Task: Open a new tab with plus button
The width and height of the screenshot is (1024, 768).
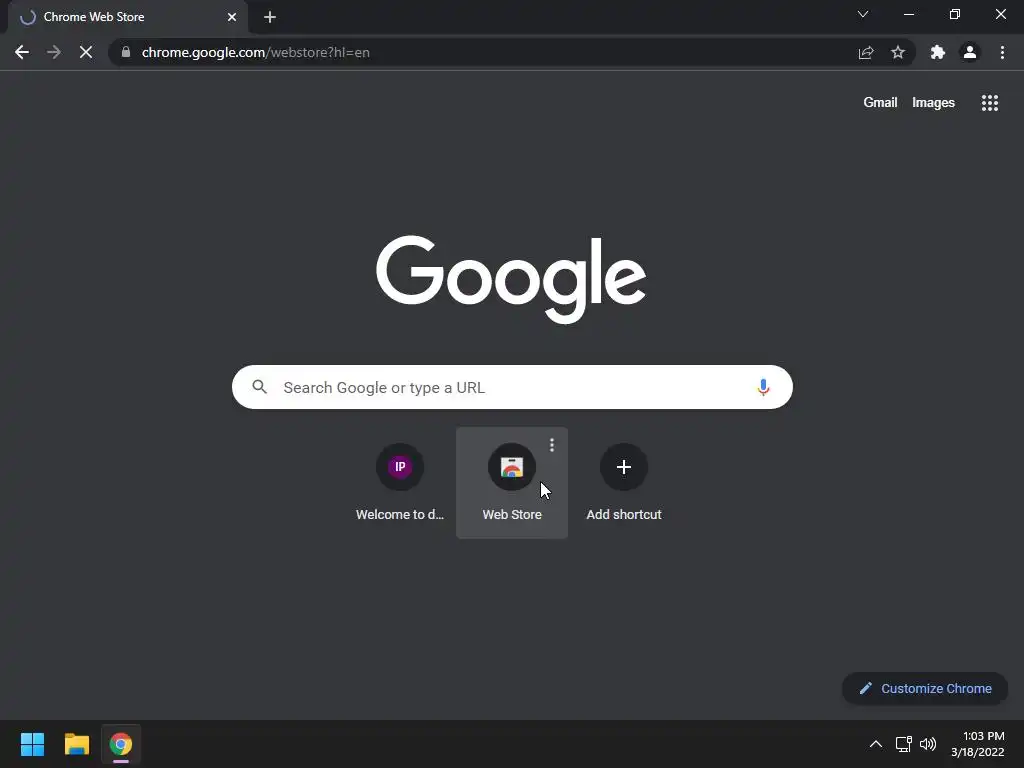Action: pos(270,17)
